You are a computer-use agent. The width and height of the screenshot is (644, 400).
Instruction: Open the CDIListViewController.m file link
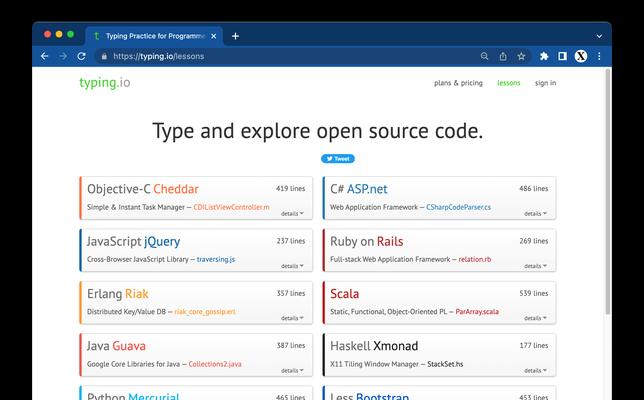pyautogui.click(x=231, y=207)
